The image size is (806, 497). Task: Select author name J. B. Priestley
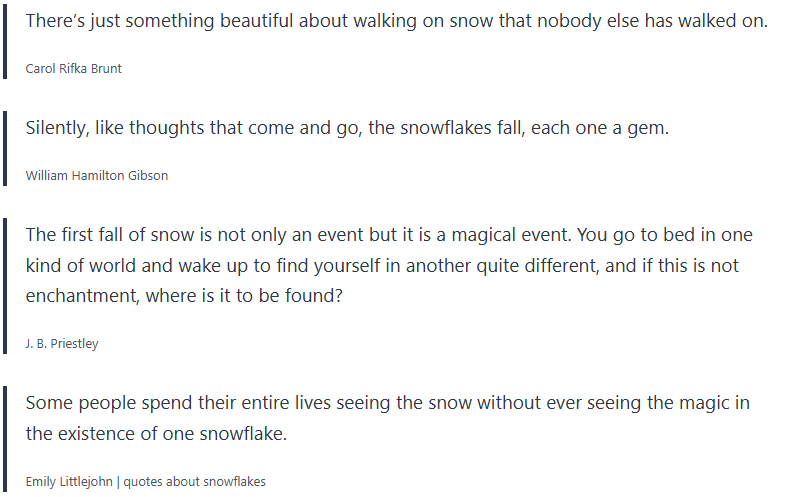click(x=62, y=344)
